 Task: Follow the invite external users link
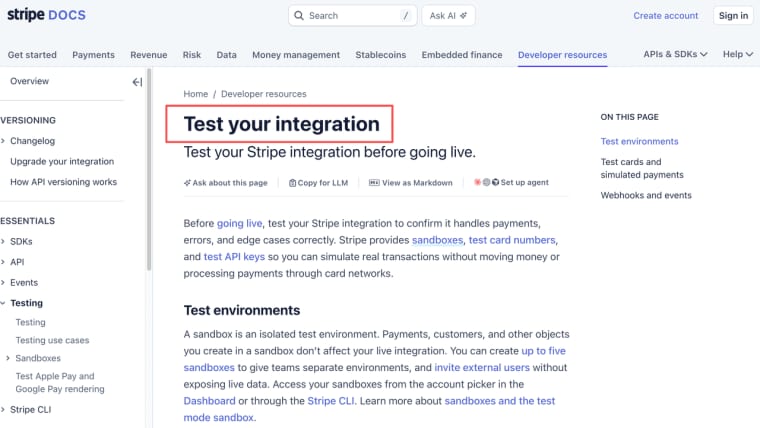click(x=482, y=367)
